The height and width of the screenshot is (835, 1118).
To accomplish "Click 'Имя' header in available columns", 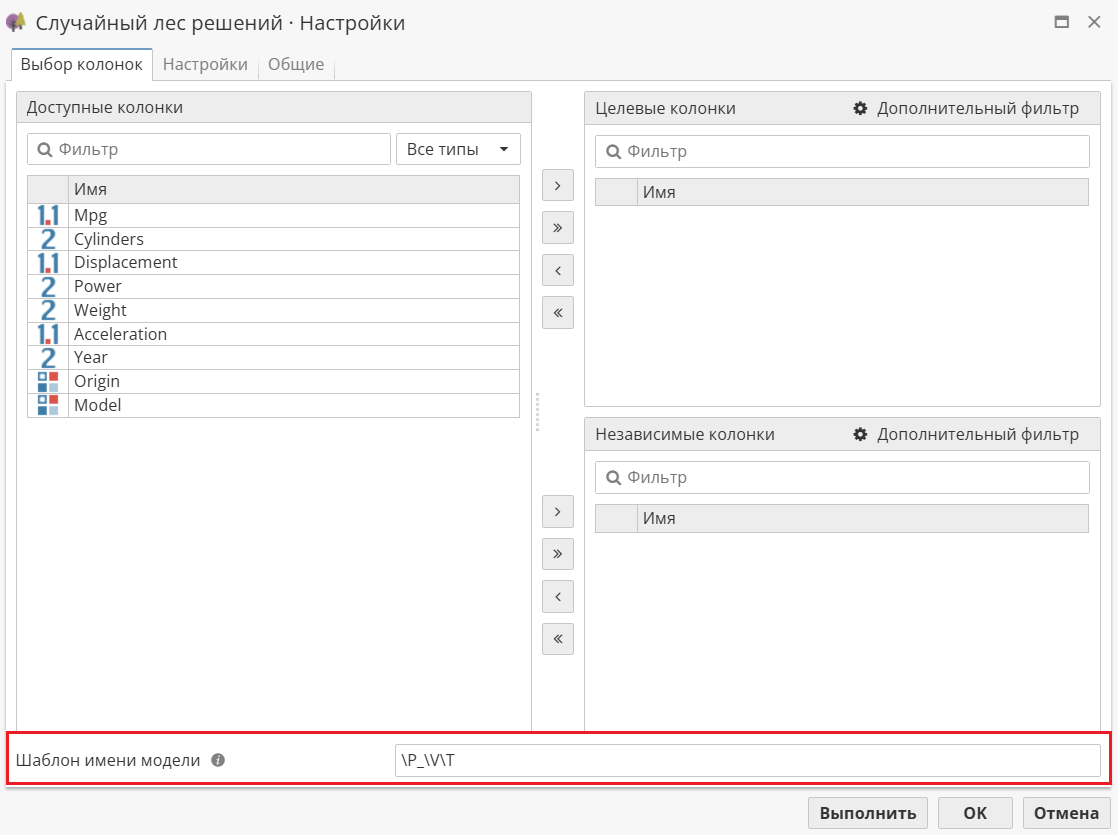I will click(x=293, y=189).
